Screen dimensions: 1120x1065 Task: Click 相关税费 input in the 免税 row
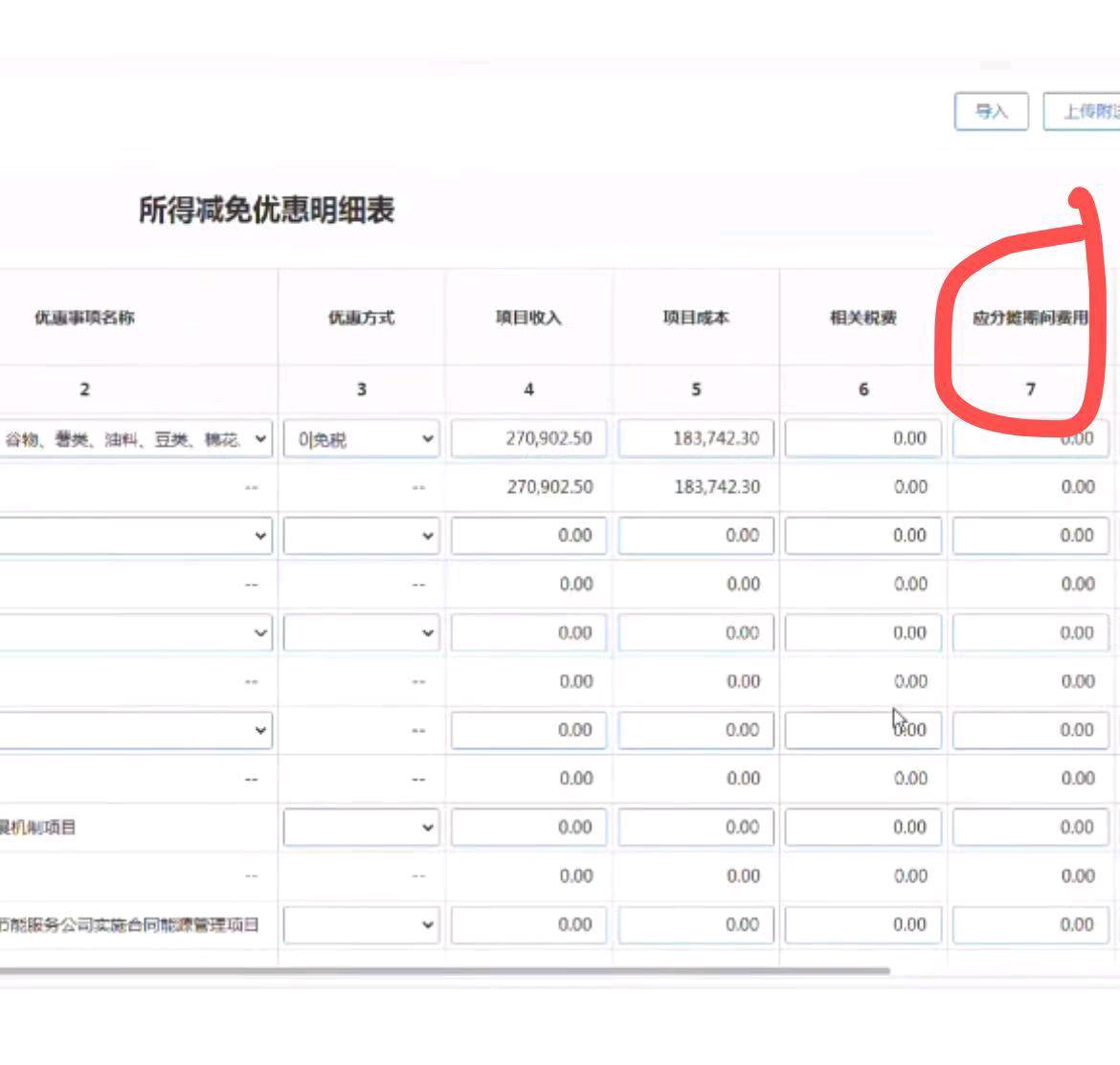click(862, 439)
